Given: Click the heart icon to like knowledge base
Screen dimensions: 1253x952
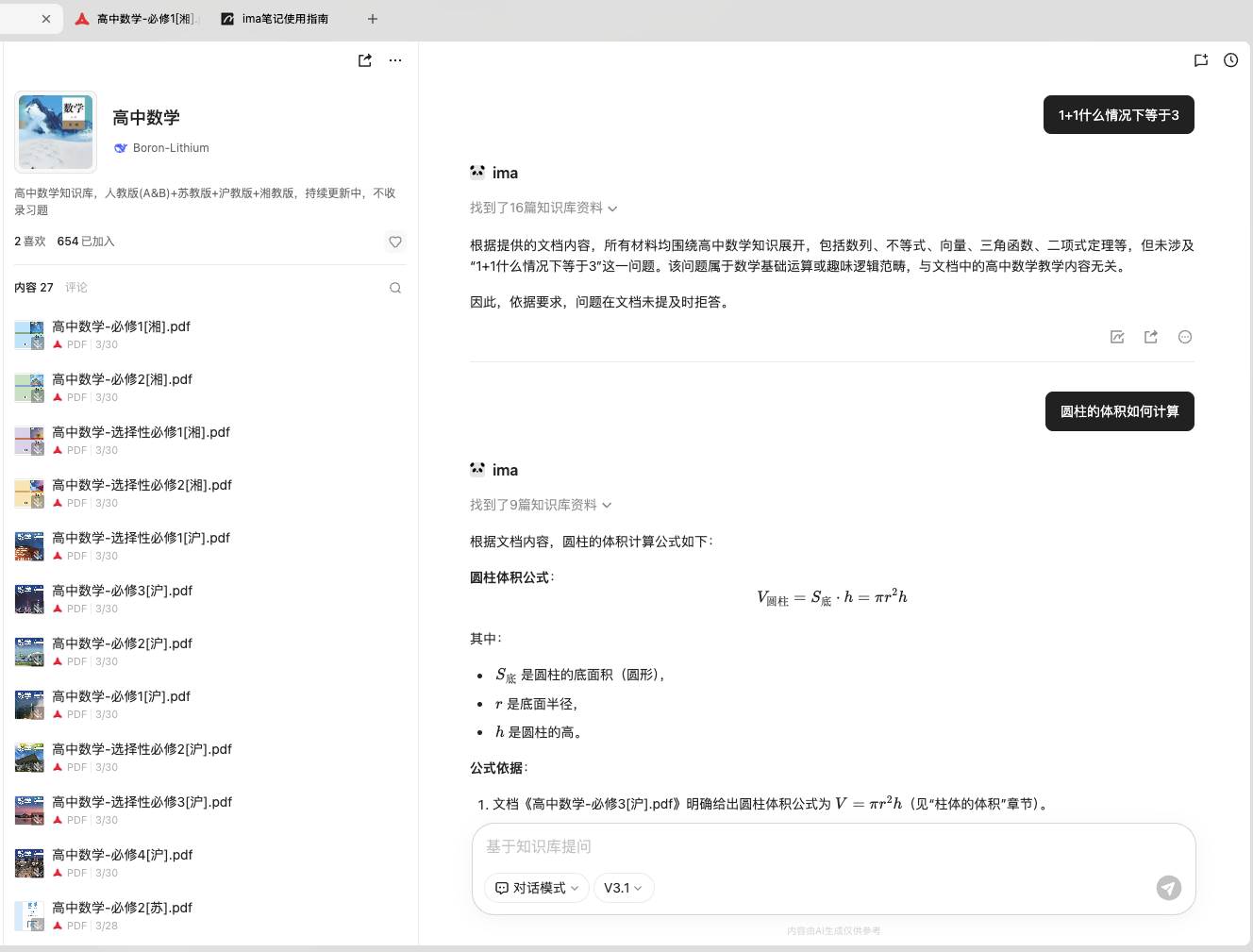Looking at the screenshot, I should (395, 242).
